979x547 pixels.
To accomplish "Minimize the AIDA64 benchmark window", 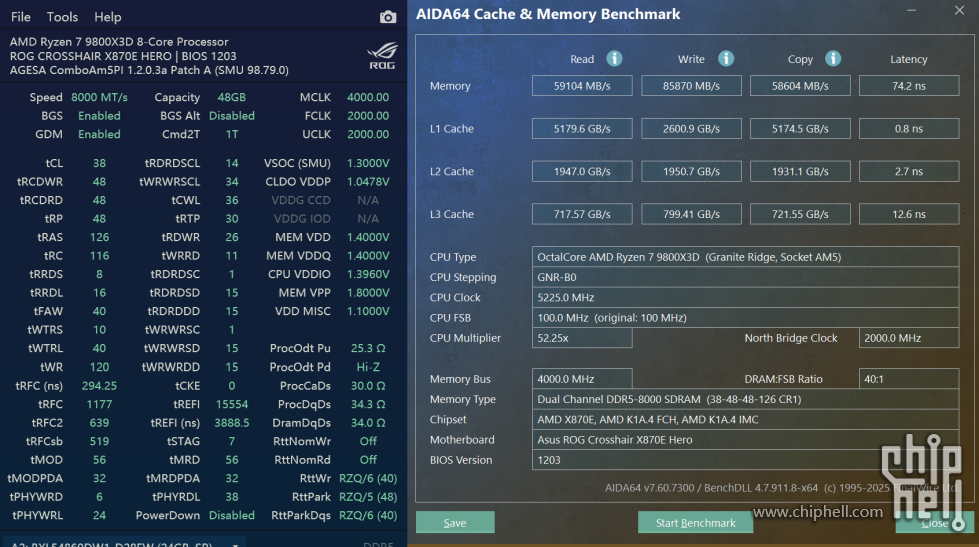I will (912, 11).
